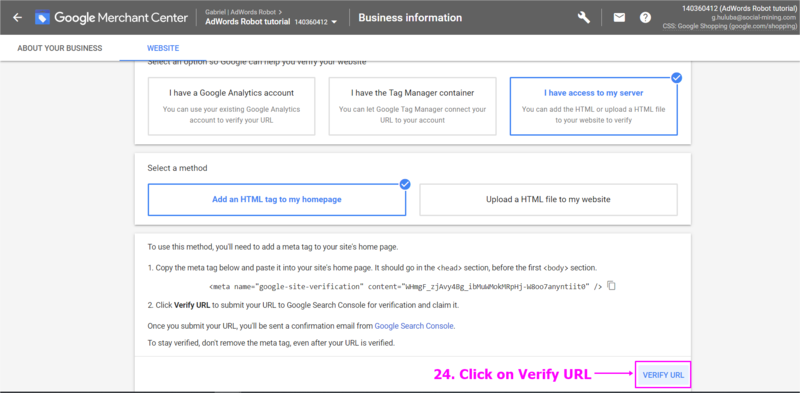Open the mail notifications icon

click(x=619, y=17)
